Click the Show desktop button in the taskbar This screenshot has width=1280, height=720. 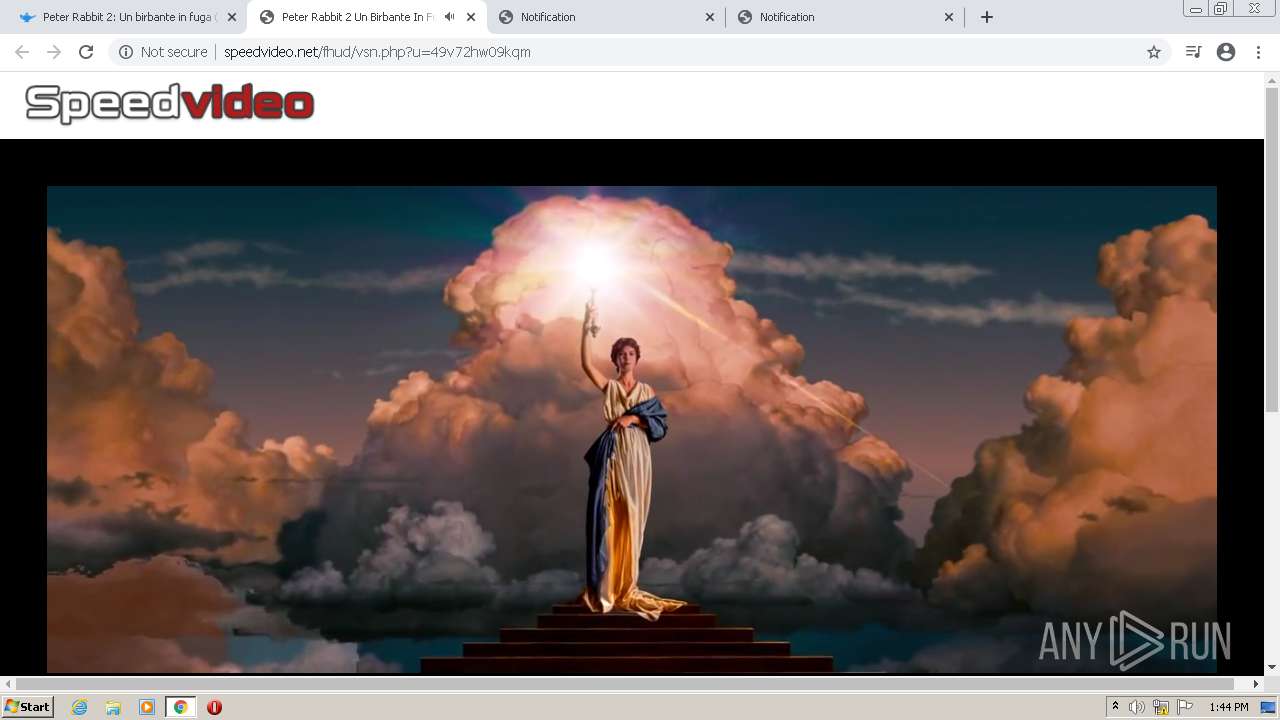click(x=1270, y=707)
